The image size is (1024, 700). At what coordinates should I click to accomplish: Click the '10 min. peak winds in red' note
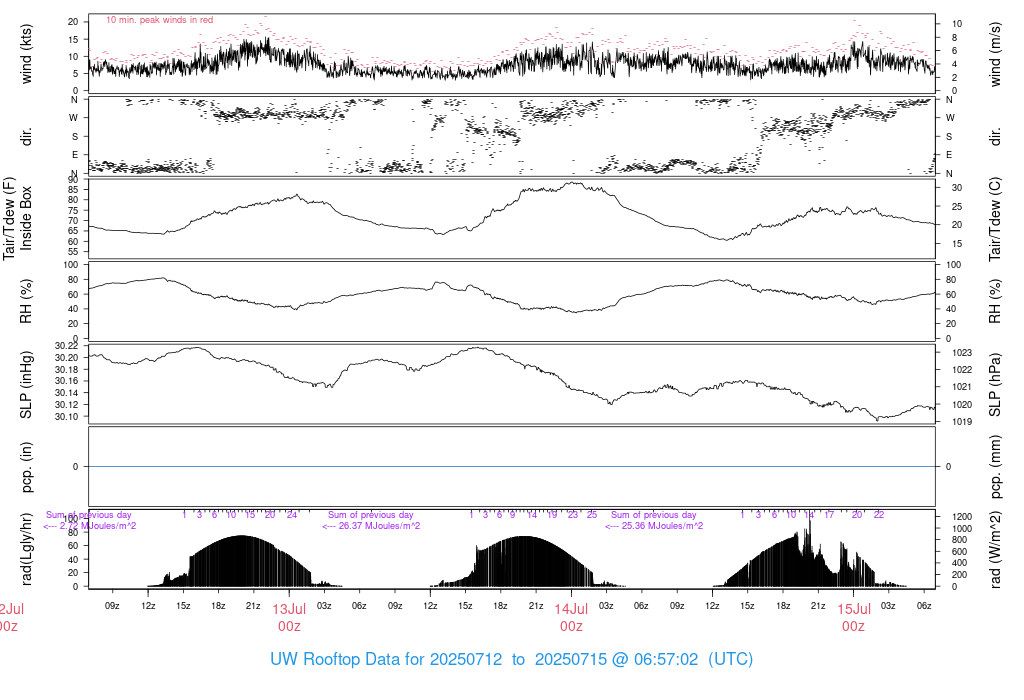(159, 20)
